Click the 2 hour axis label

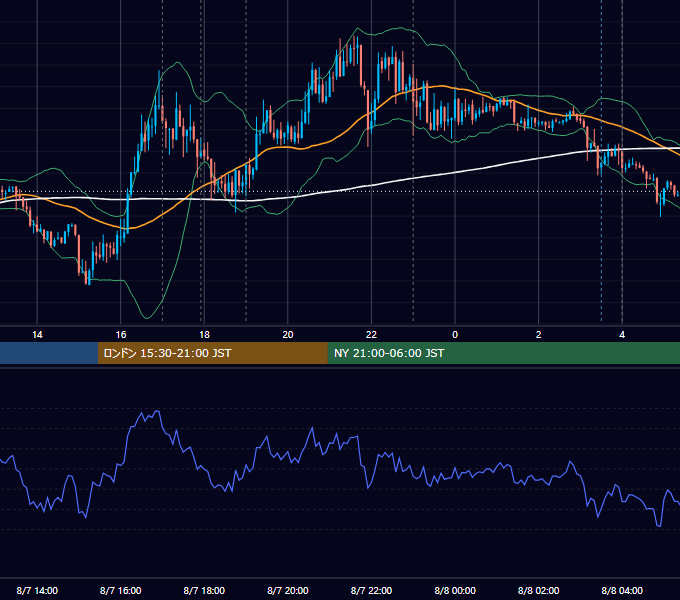539,335
